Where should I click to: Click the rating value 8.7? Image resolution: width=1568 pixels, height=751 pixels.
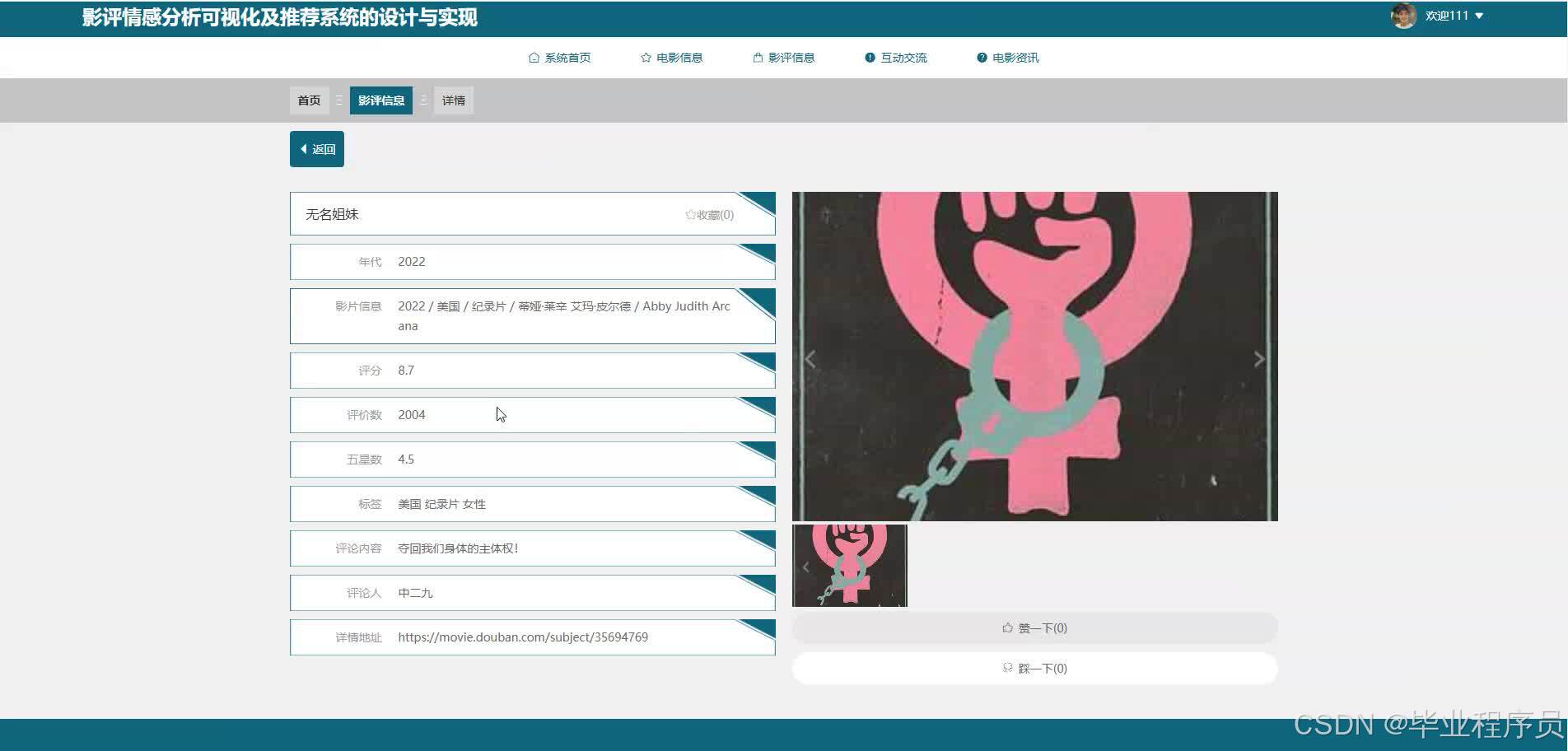406,371
